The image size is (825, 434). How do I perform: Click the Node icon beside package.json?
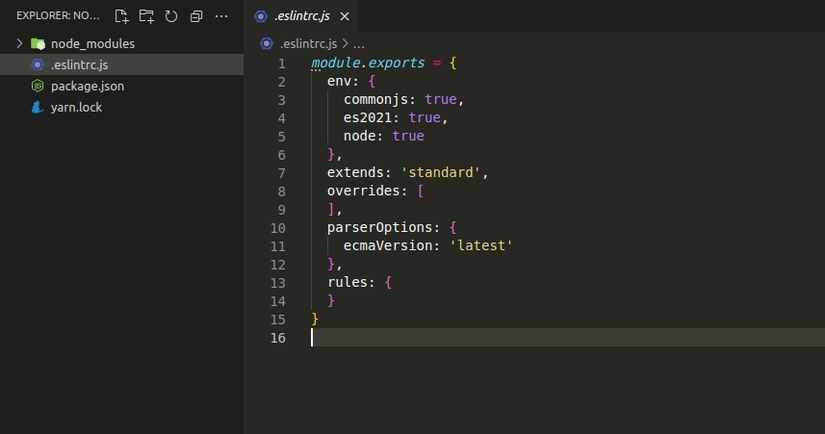click(37, 86)
